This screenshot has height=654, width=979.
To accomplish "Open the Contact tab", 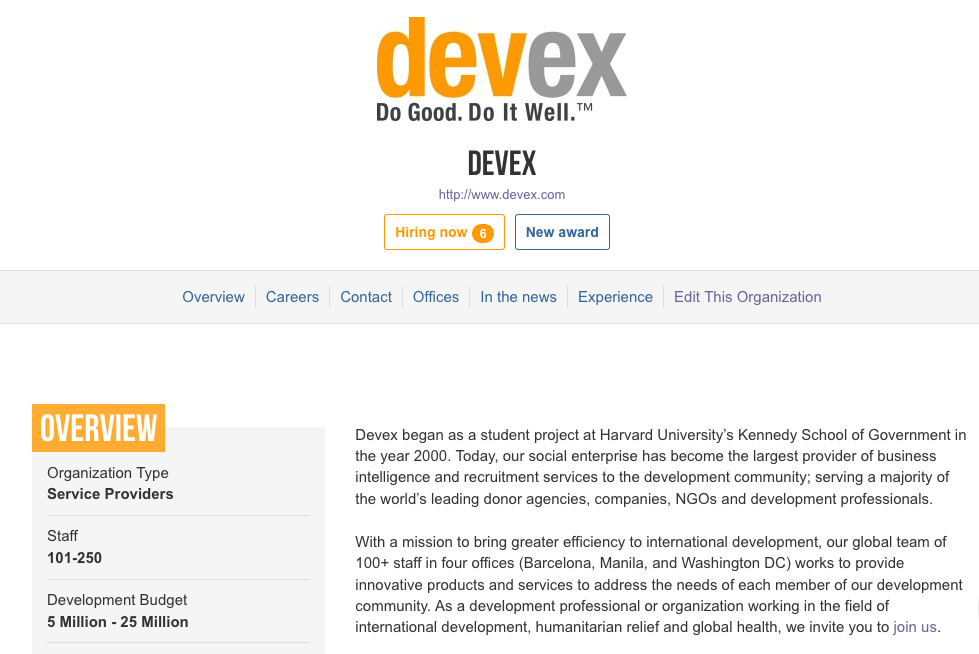I will (x=366, y=297).
